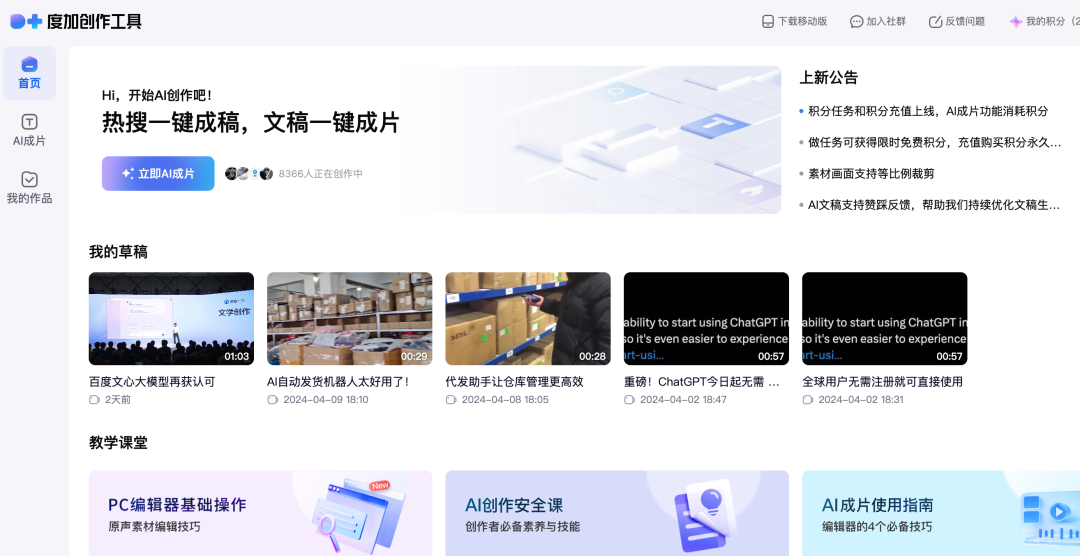Click the 加入社群 chat bubble icon
Screen dimensions: 1080x556
pyautogui.click(x=856, y=21)
